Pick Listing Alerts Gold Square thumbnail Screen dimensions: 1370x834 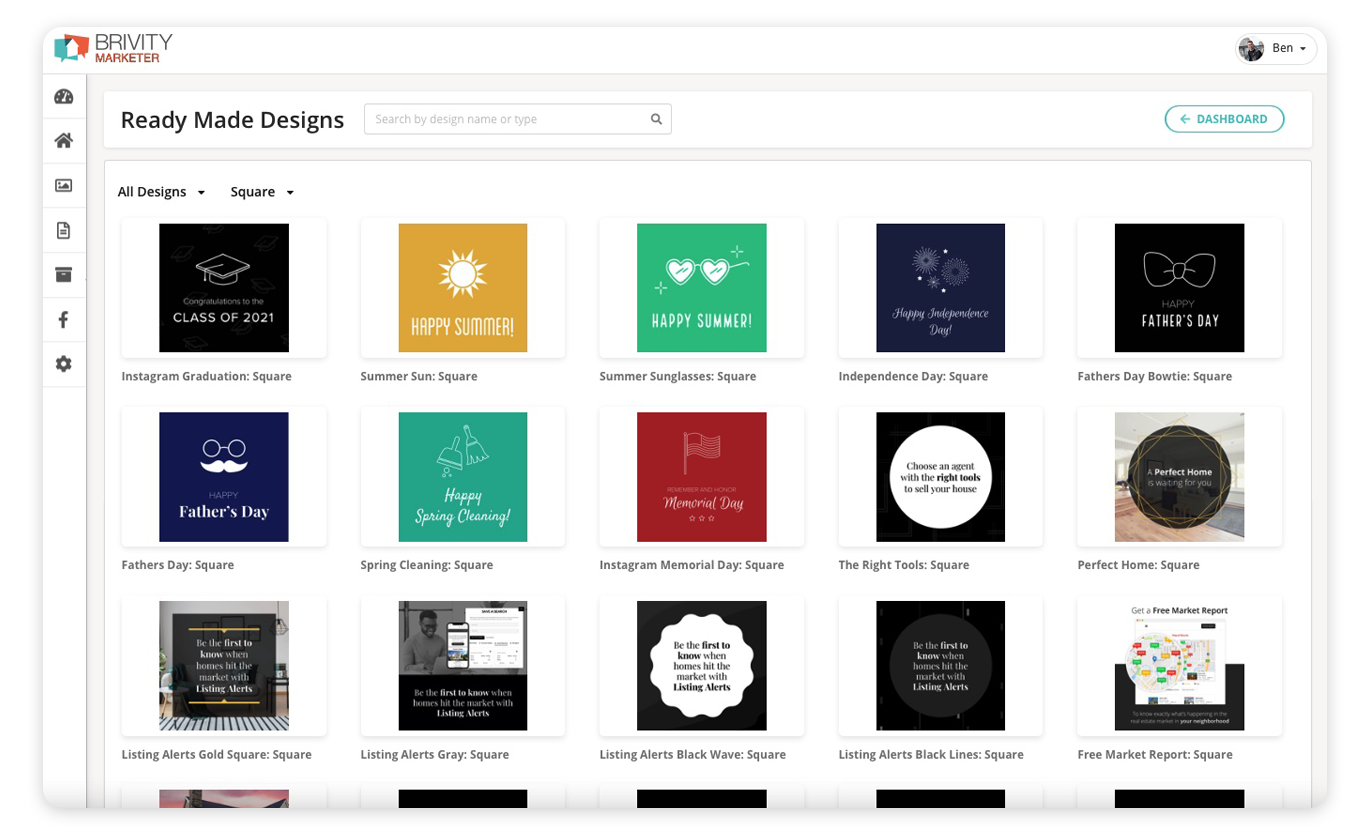[x=224, y=666]
